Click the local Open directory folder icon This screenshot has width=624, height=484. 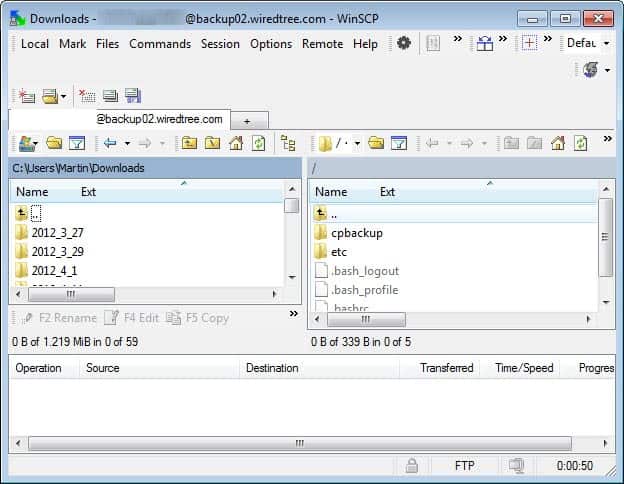pyautogui.click(x=54, y=143)
